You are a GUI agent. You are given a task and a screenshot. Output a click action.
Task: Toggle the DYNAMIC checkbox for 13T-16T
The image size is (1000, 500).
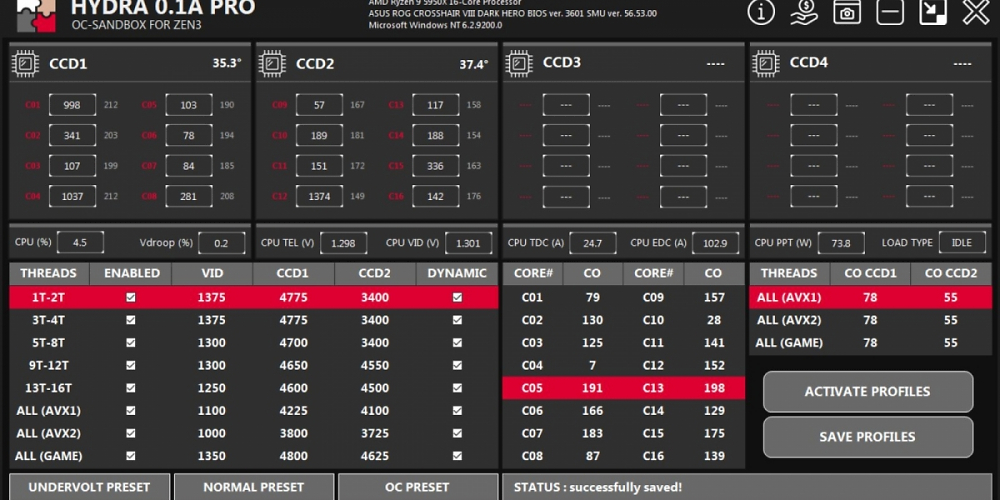pyautogui.click(x=457, y=388)
